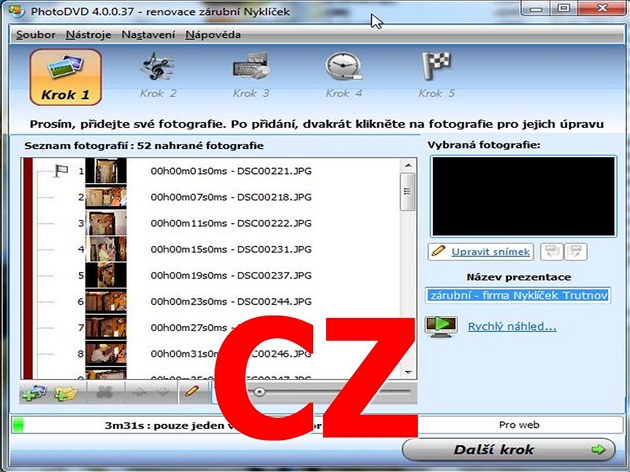Click the PhotoDVD app icon in the title bar
This screenshot has height=472, width=630.
click(x=17, y=10)
